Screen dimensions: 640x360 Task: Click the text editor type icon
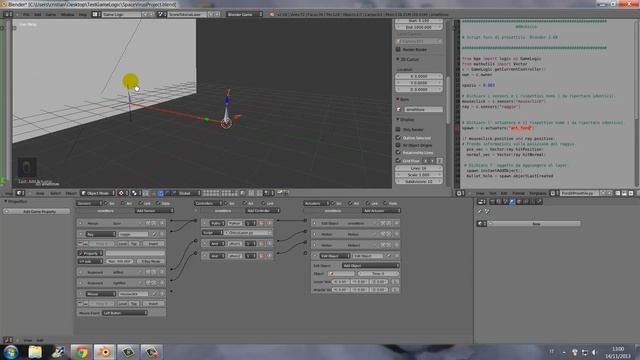pyautogui.click(x=460, y=193)
